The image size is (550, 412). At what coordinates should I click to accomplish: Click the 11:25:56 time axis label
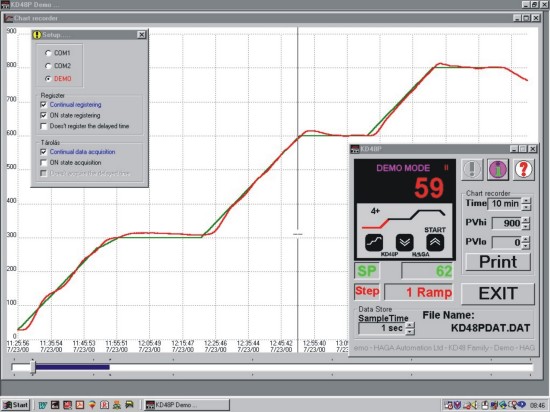pos(18,343)
